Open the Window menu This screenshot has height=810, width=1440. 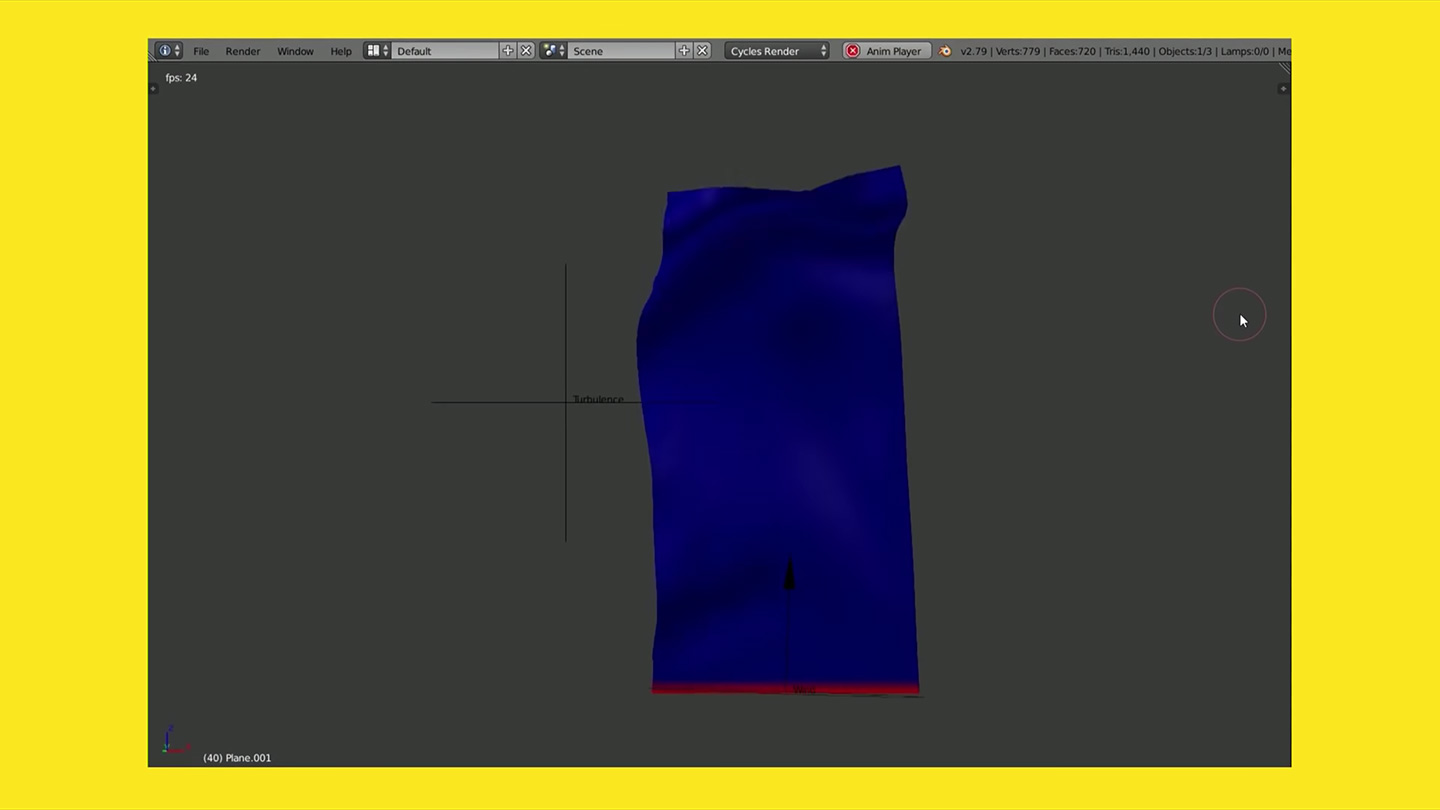[295, 50]
